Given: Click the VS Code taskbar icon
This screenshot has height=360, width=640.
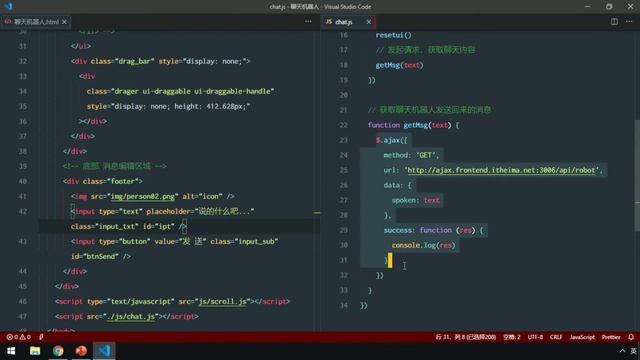Looking at the screenshot, I should click(104, 351).
